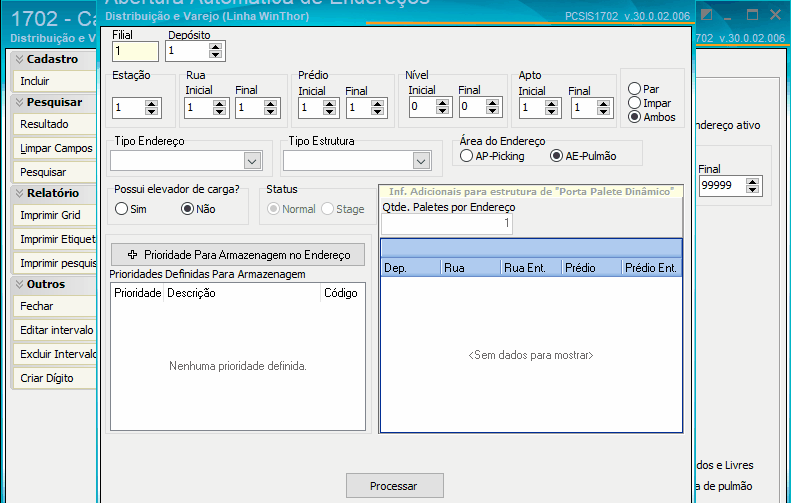Click the Depósito spinner arrows

[x=215, y=51]
